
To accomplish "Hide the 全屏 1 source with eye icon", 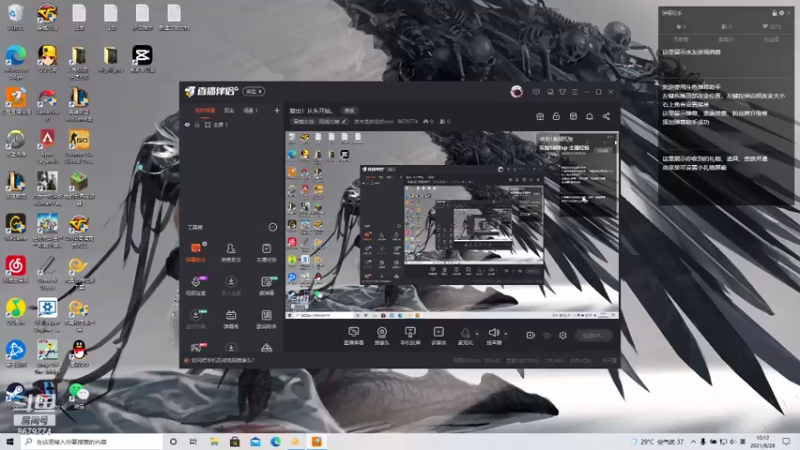I will [x=187, y=124].
